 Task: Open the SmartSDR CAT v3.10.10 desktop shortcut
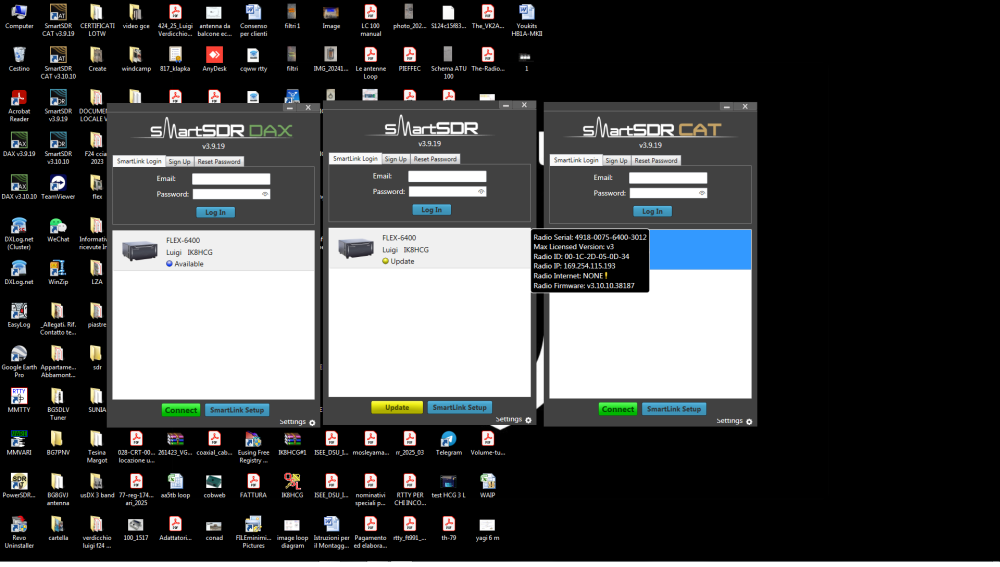58,63
